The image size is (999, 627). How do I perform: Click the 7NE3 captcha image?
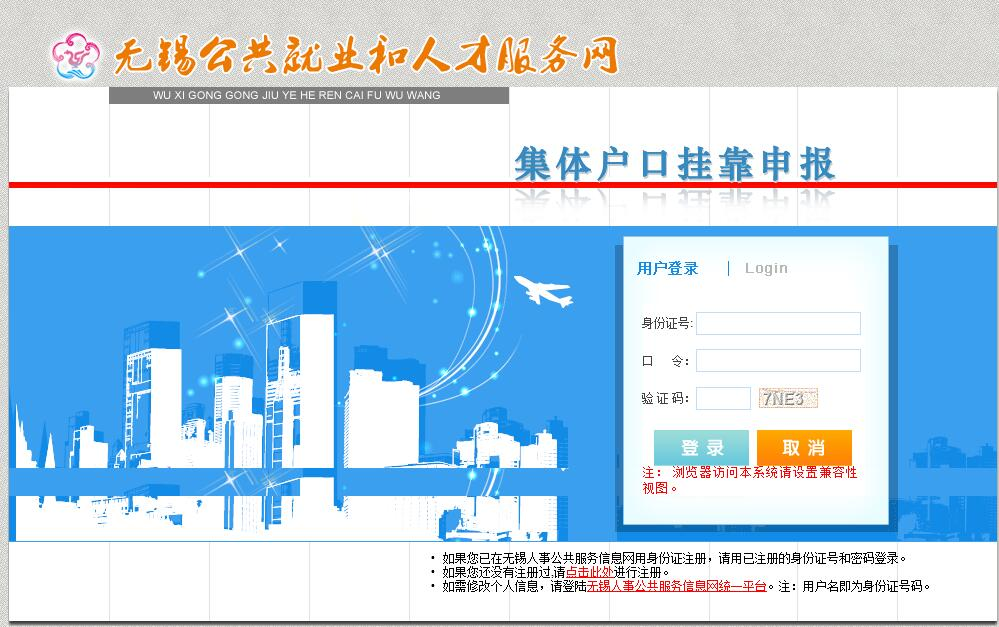[788, 399]
